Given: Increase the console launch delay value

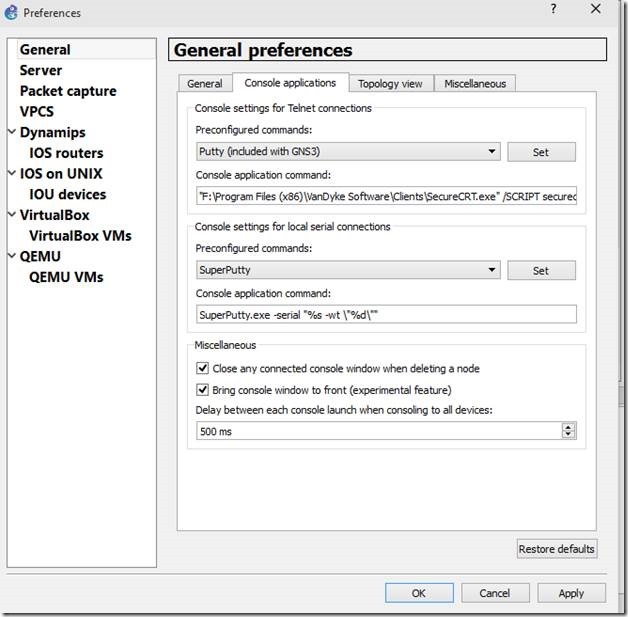Looking at the screenshot, I should (x=569, y=427).
